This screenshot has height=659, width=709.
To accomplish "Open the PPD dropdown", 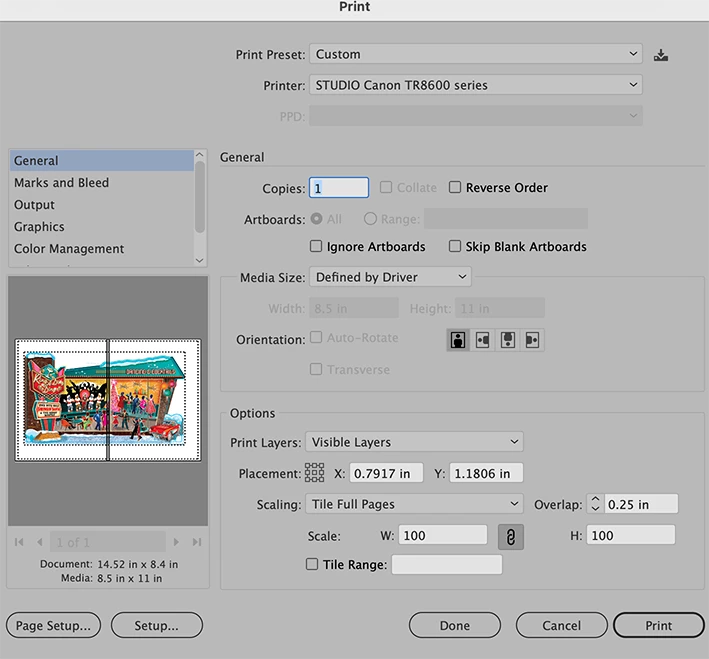I will [x=476, y=116].
